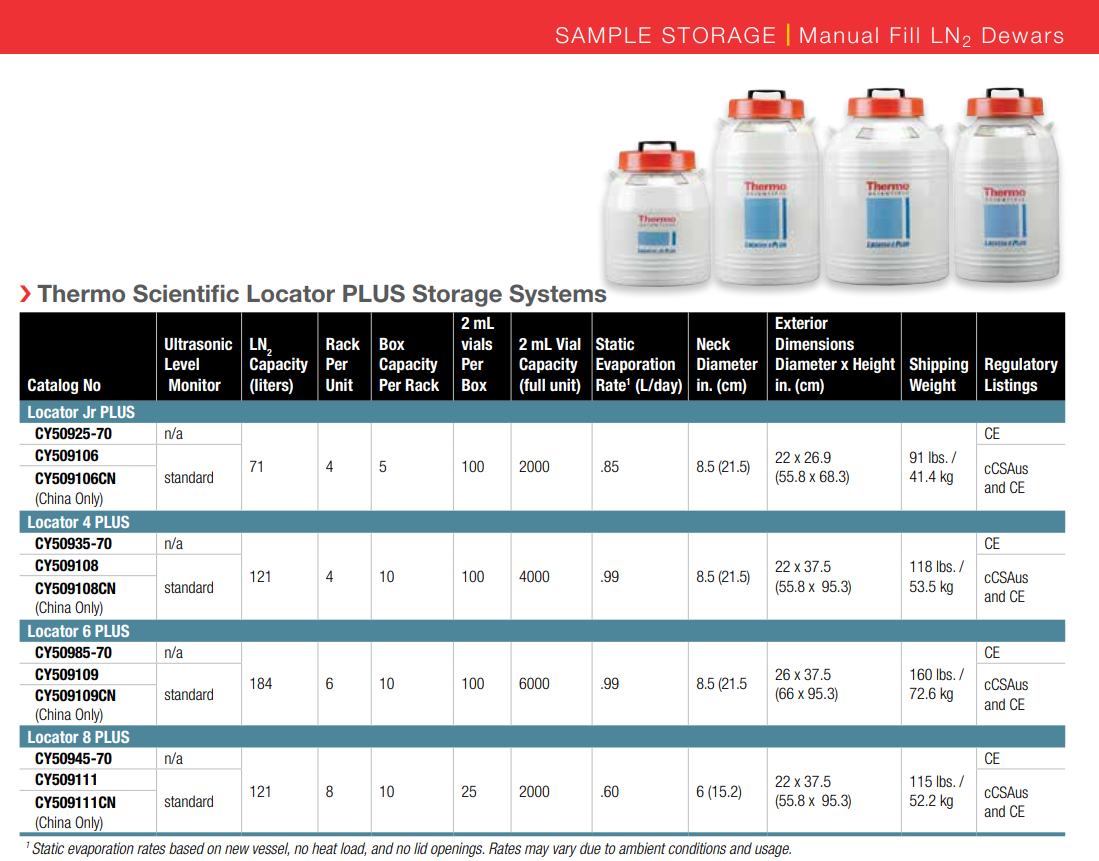Click exterior dimensions '22 x 26.9'
This screenshot has width=1099, height=861.
[x=803, y=457]
